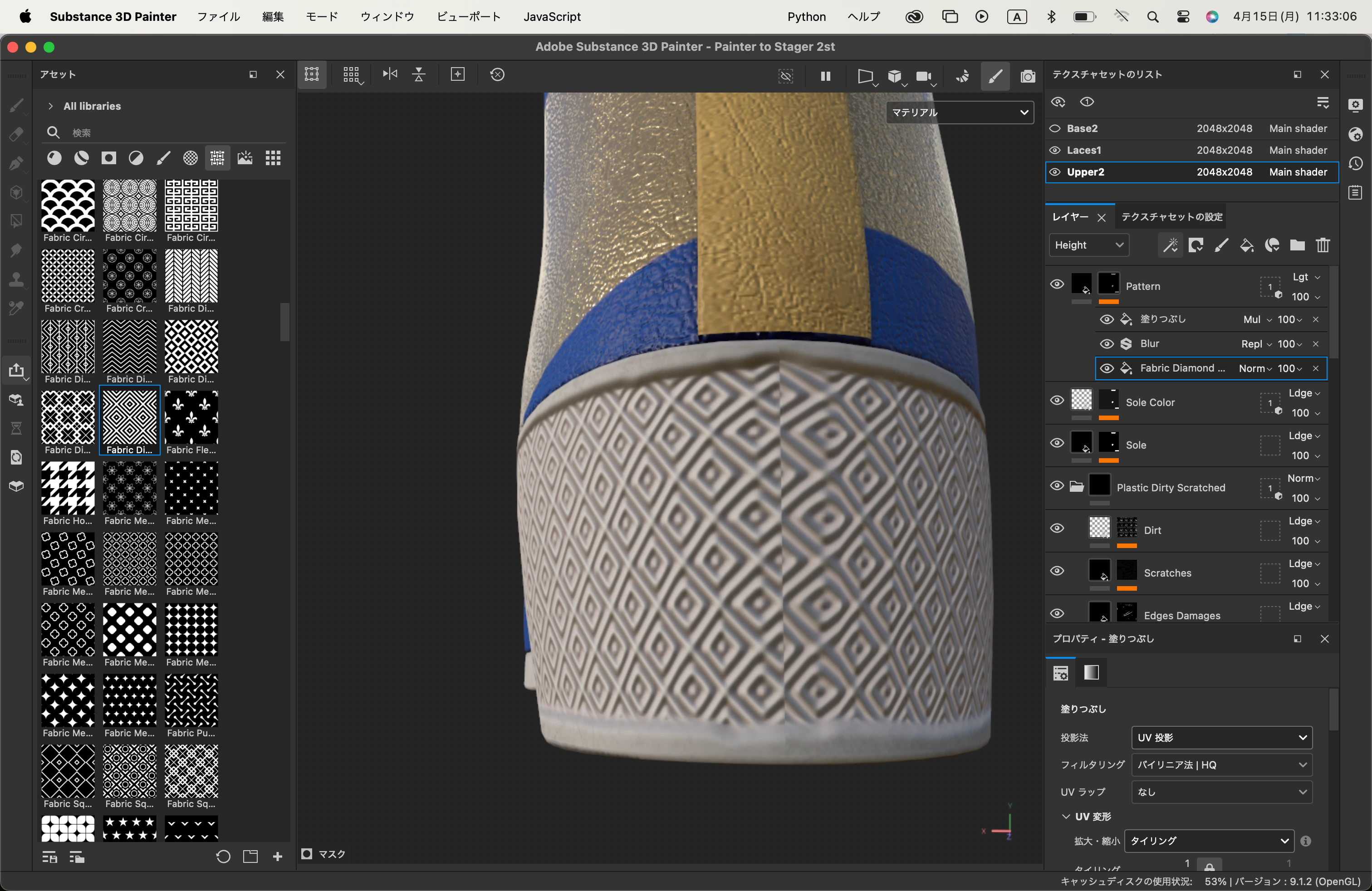Select the Eraser tool in left toolbar
This screenshot has height=891, width=1372.
click(x=16, y=134)
